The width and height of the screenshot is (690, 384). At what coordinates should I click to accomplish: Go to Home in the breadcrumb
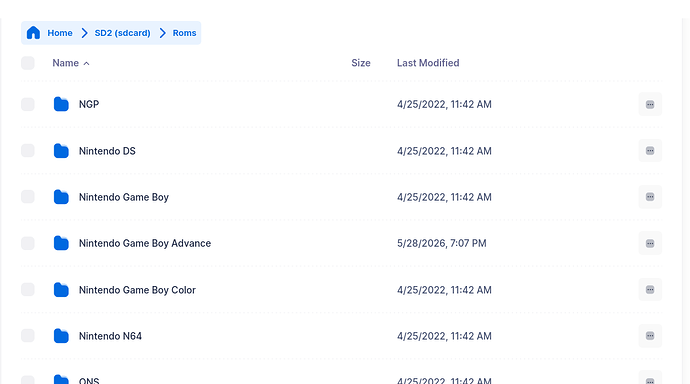(x=60, y=33)
